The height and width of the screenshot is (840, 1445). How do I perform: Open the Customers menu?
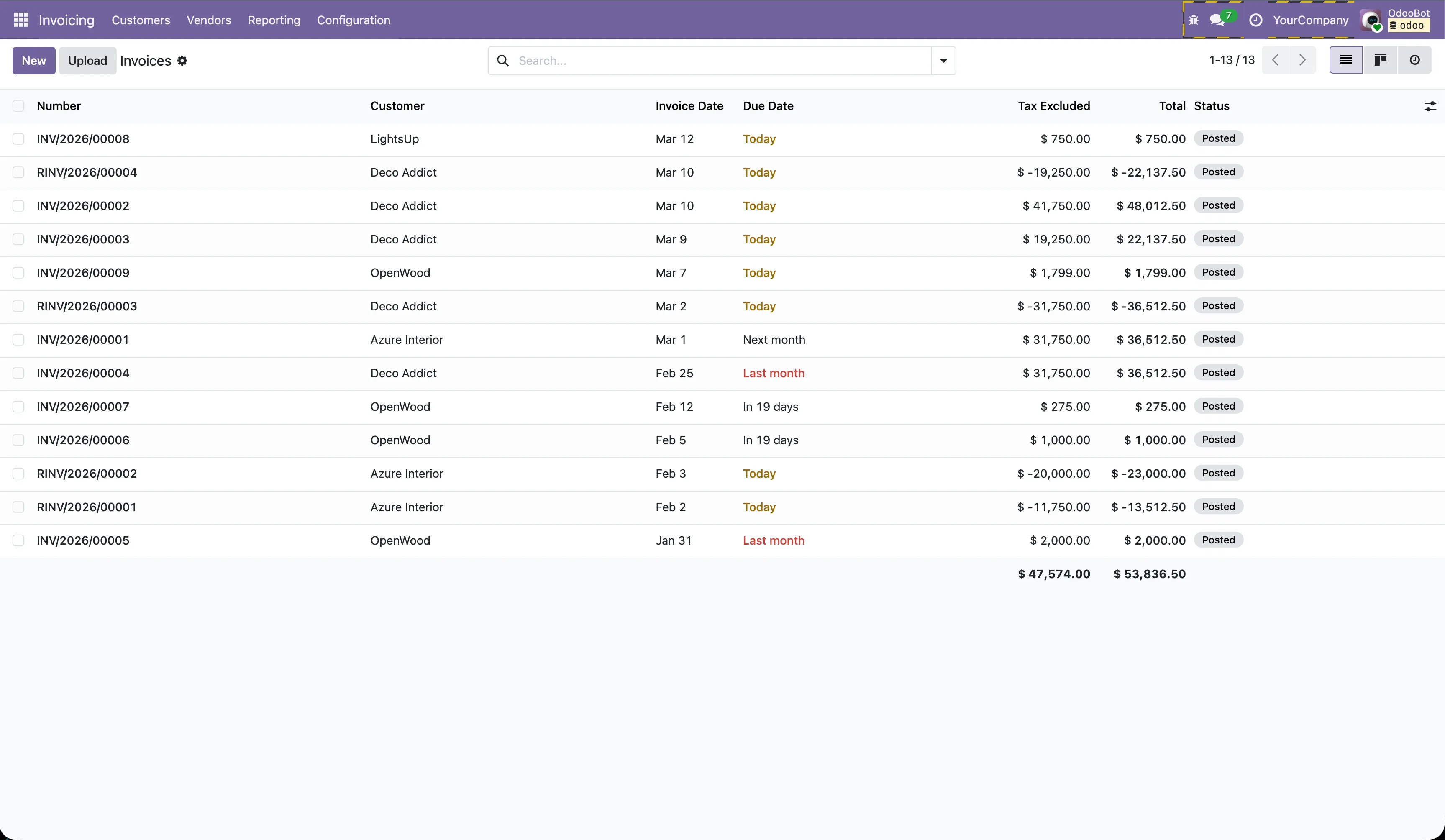click(x=141, y=20)
